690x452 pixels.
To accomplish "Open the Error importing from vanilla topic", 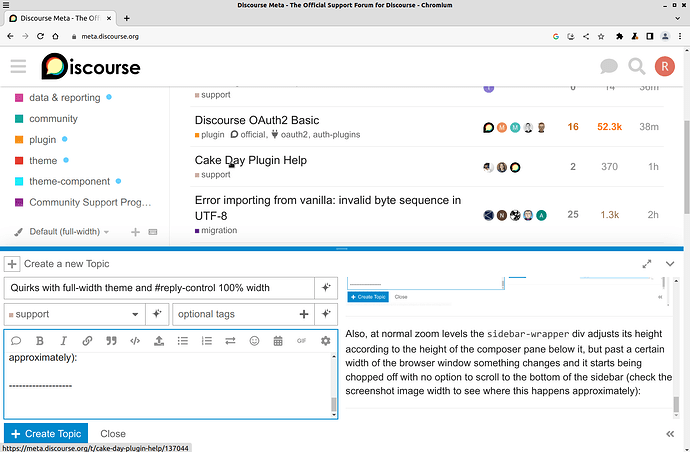I will point(328,208).
